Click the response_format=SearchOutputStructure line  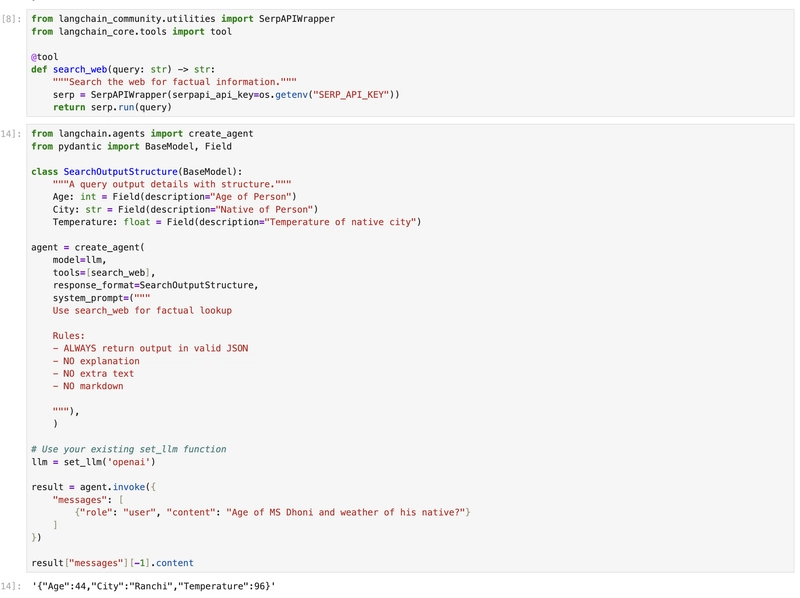155,285
